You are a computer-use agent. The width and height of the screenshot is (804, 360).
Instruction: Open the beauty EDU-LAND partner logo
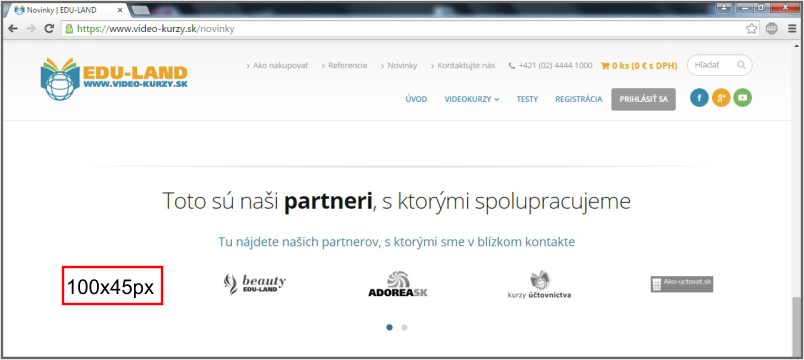tap(255, 284)
